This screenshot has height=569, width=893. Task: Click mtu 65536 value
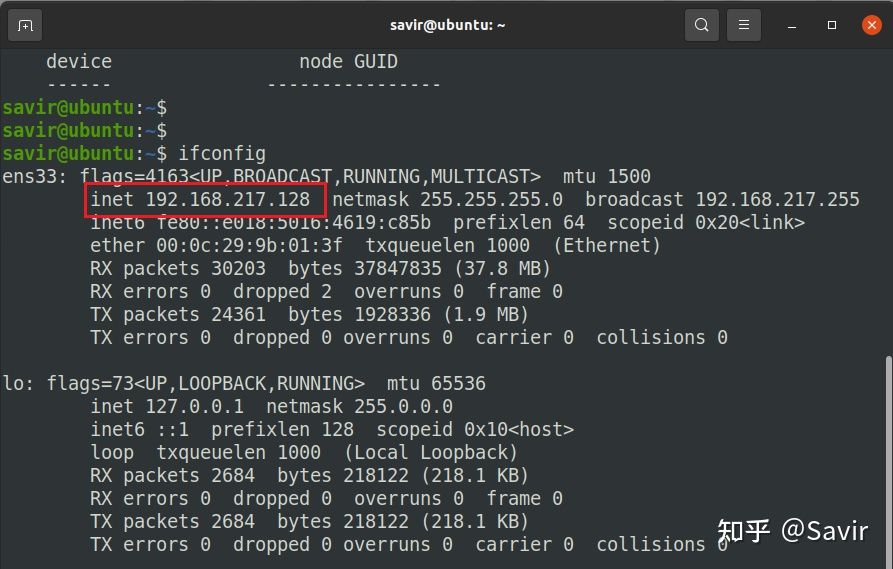[x=436, y=383]
